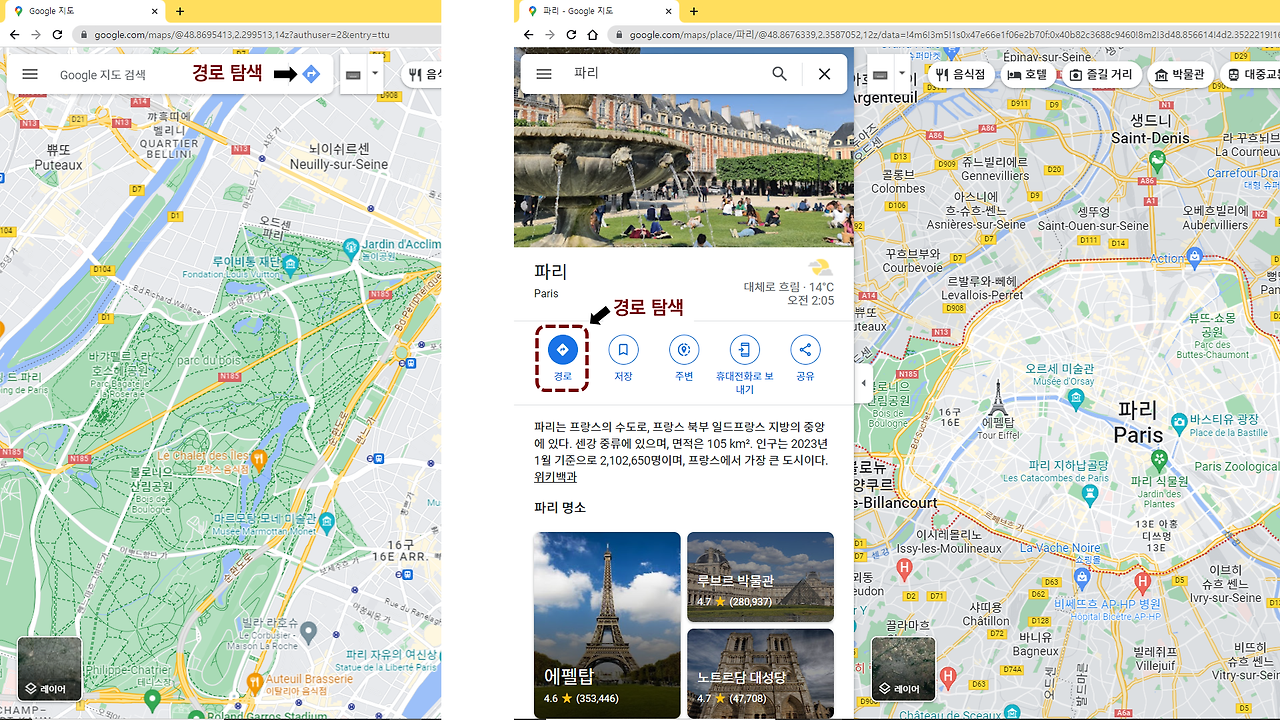This screenshot has height=720, width=1280.
Task: Open the 에펠탑 attraction card
Action: point(607,625)
